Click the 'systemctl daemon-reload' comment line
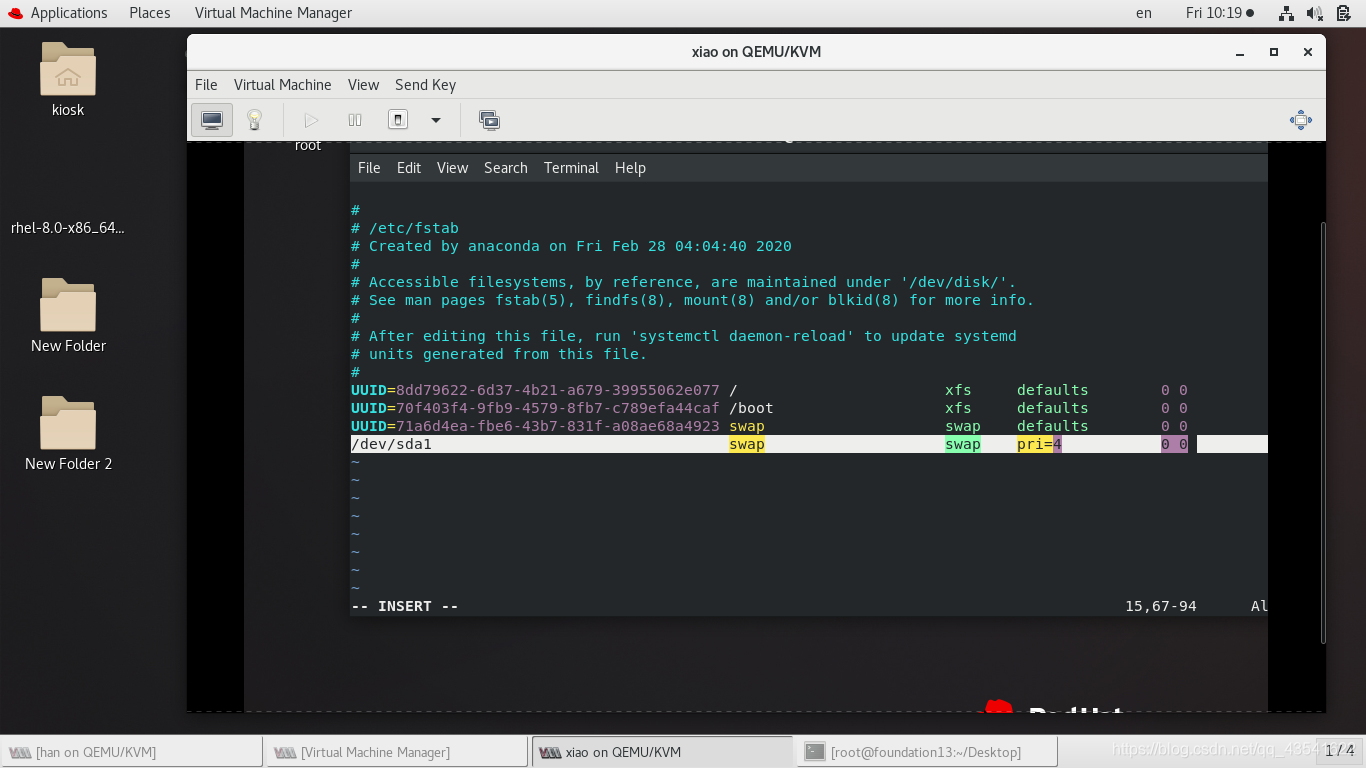This screenshot has height=768, width=1366. (x=684, y=336)
